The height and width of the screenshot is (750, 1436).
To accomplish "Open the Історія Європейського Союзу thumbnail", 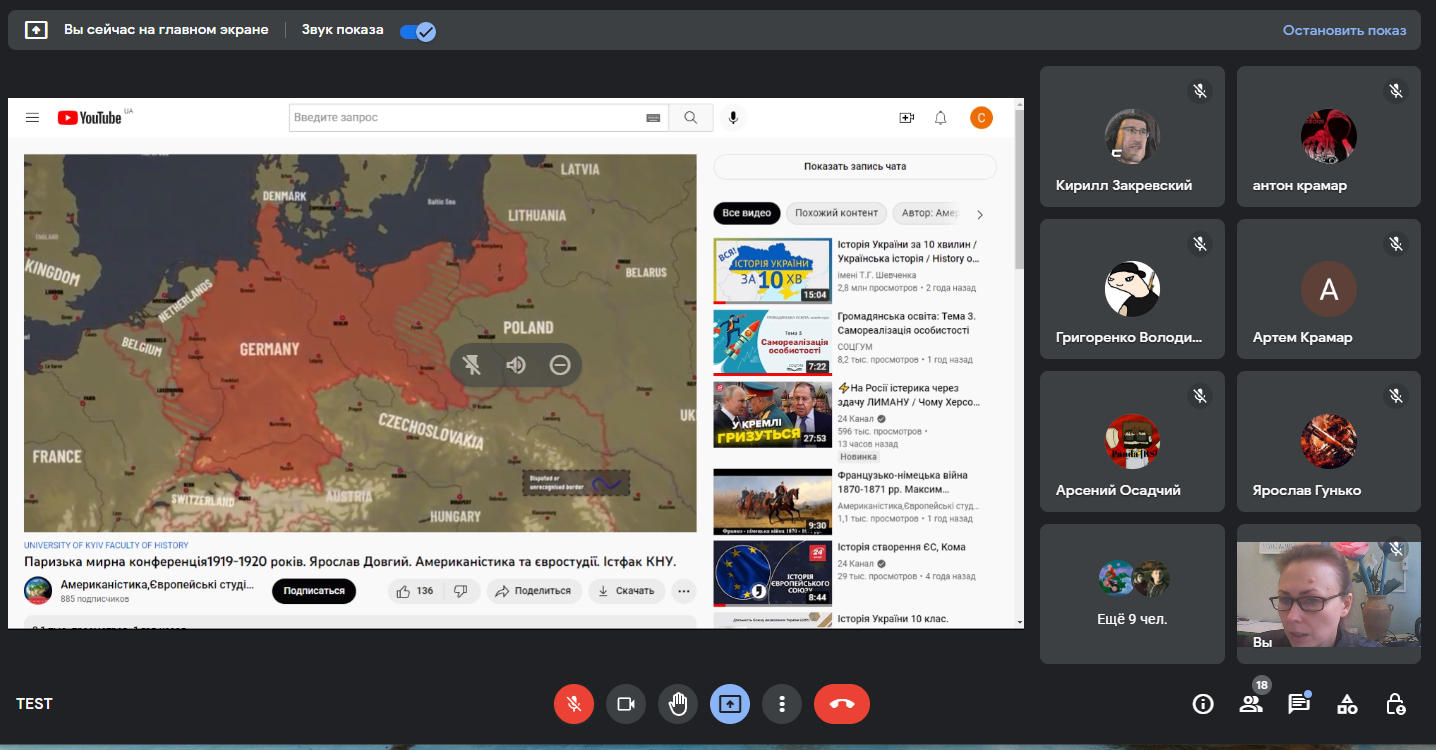I will click(x=772, y=574).
